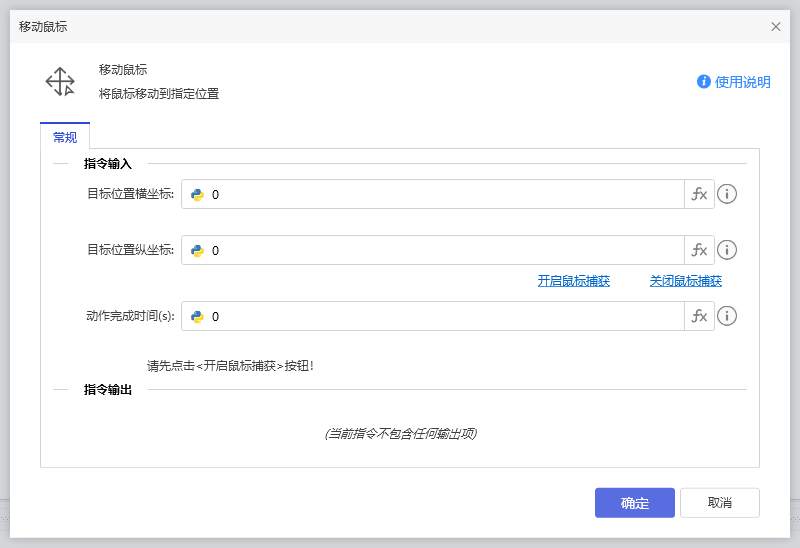Click the Python icon in action duration field
The width and height of the screenshot is (800, 548).
click(198, 317)
